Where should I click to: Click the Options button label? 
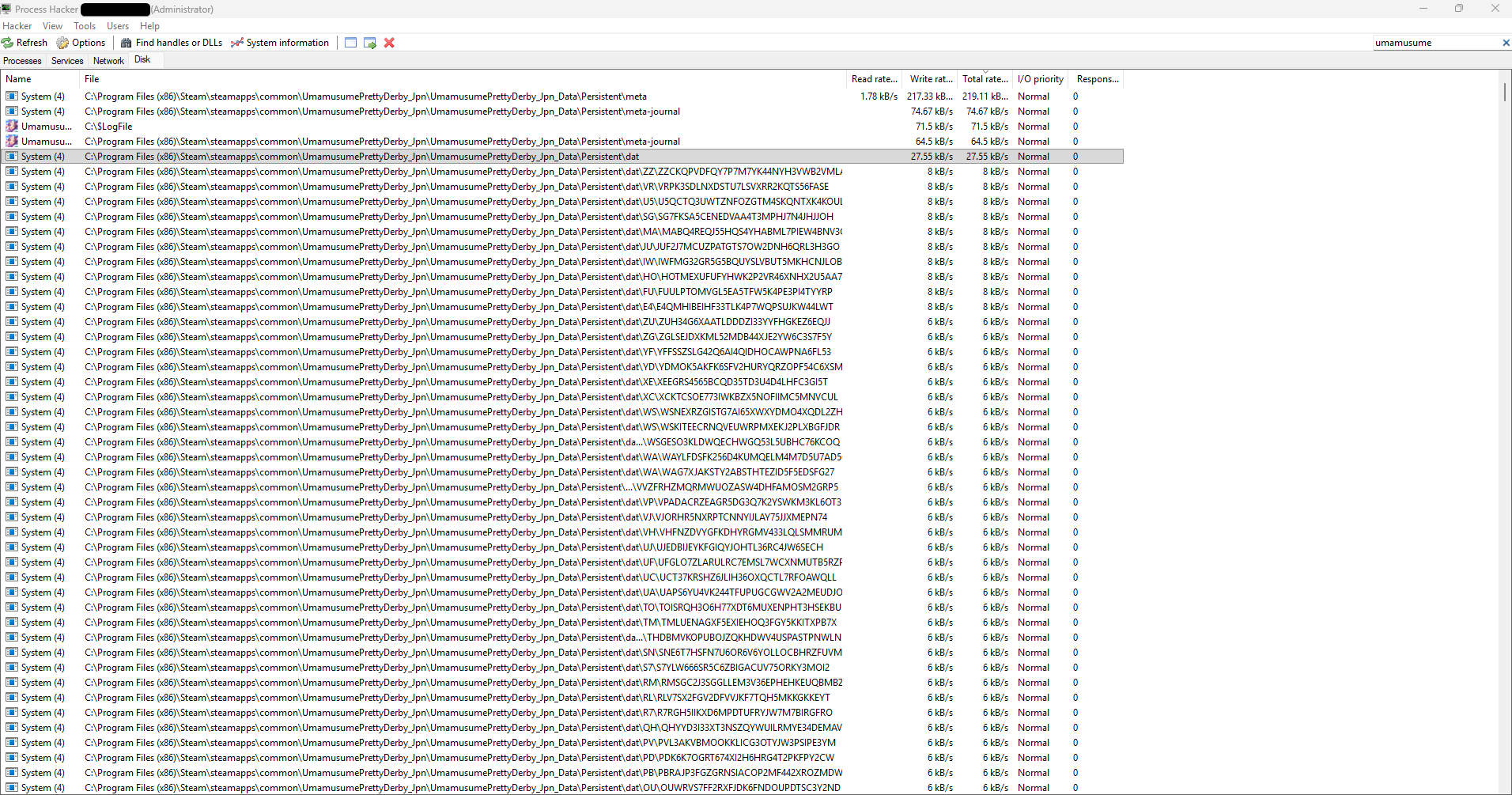tap(89, 43)
